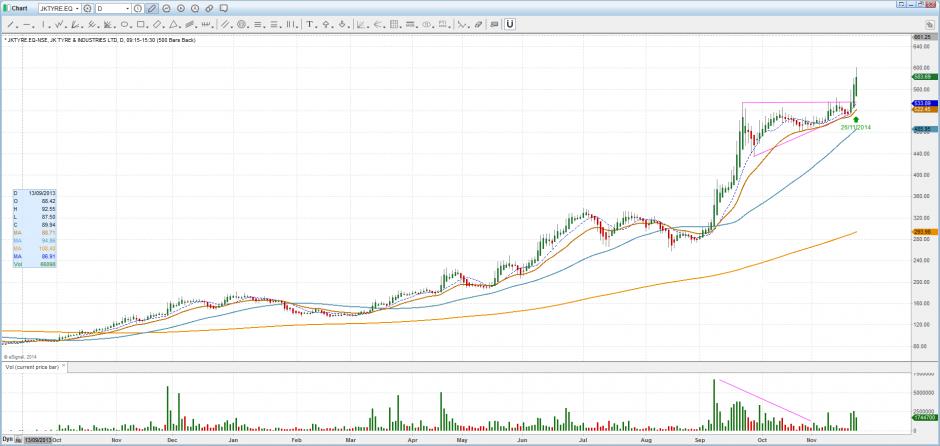Viewport: 940px width, 446px height.
Task: Click the pop-out window button top right
Action: [901, 4]
